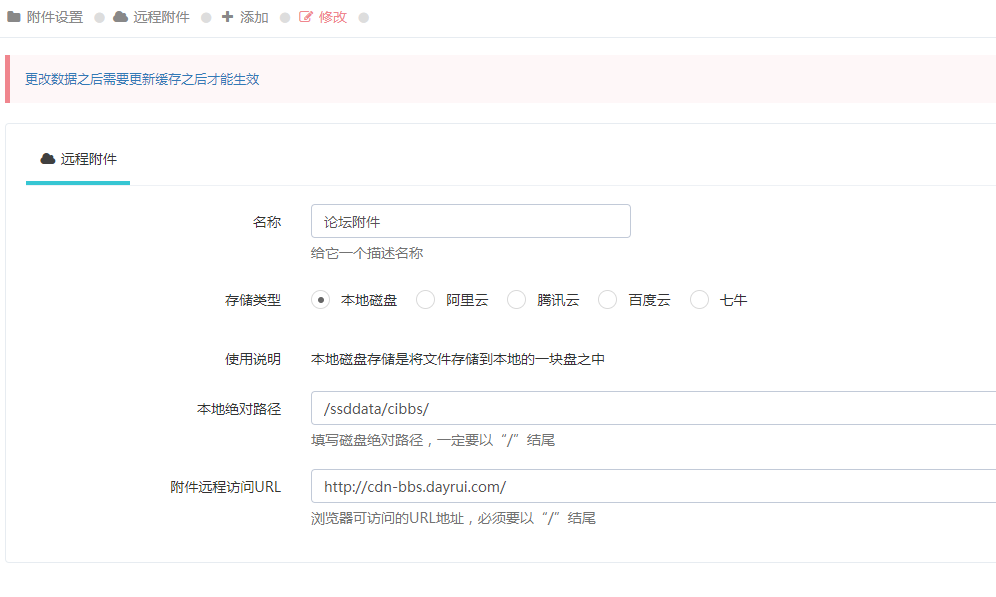Click the 本地磁盘存储 usage description text
Image resolution: width=996 pixels, height=597 pixels.
tap(458, 359)
